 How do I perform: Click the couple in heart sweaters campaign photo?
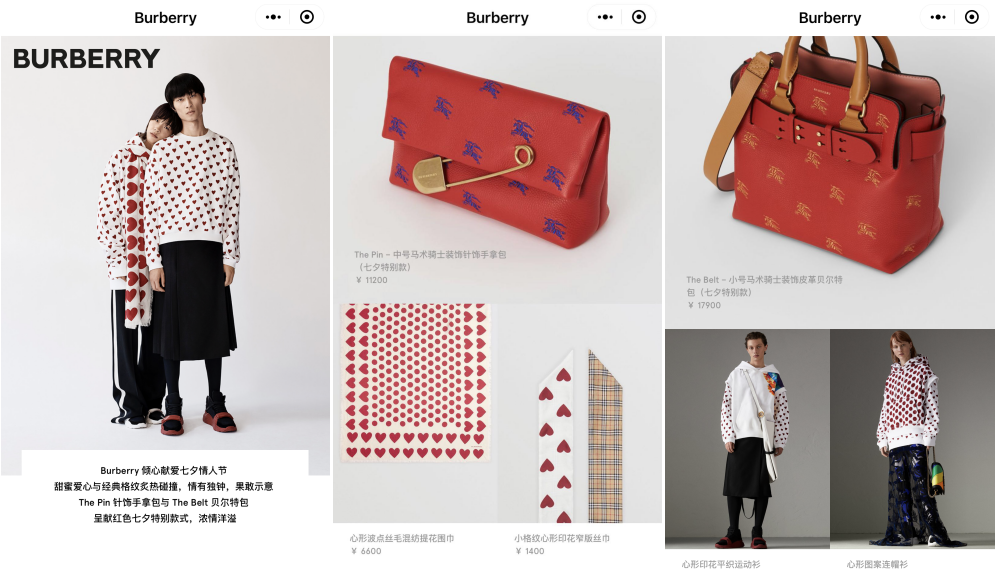point(165,255)
